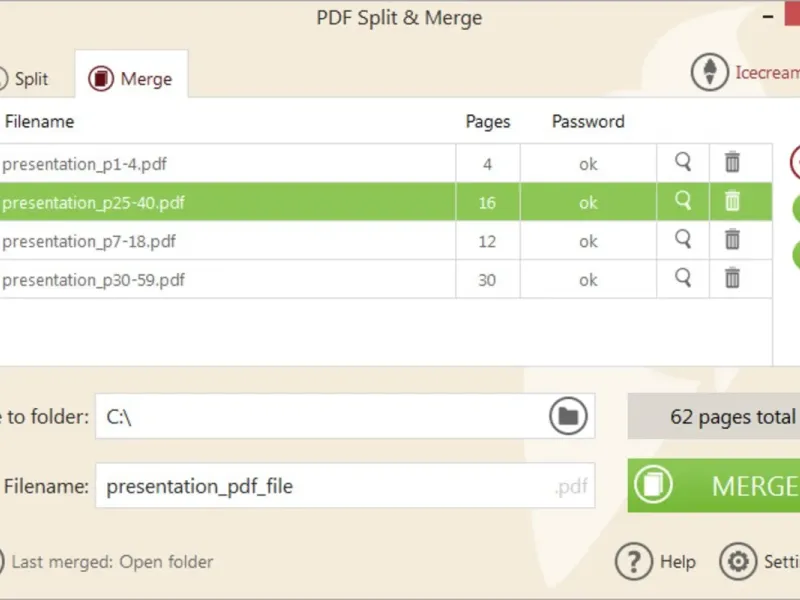Click the Open folder link
The height and width of the screenshot is (600, 800).
pyautogui.click(x=166, y=562)
